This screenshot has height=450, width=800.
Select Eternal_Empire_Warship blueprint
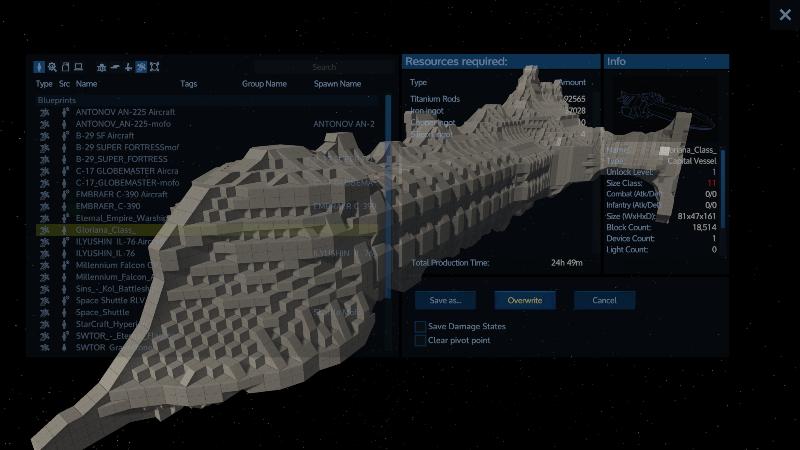[121, 218]
